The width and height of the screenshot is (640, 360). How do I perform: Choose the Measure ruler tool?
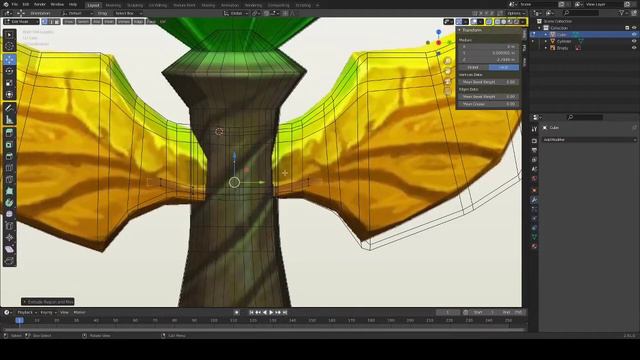[x=9, y=120]
